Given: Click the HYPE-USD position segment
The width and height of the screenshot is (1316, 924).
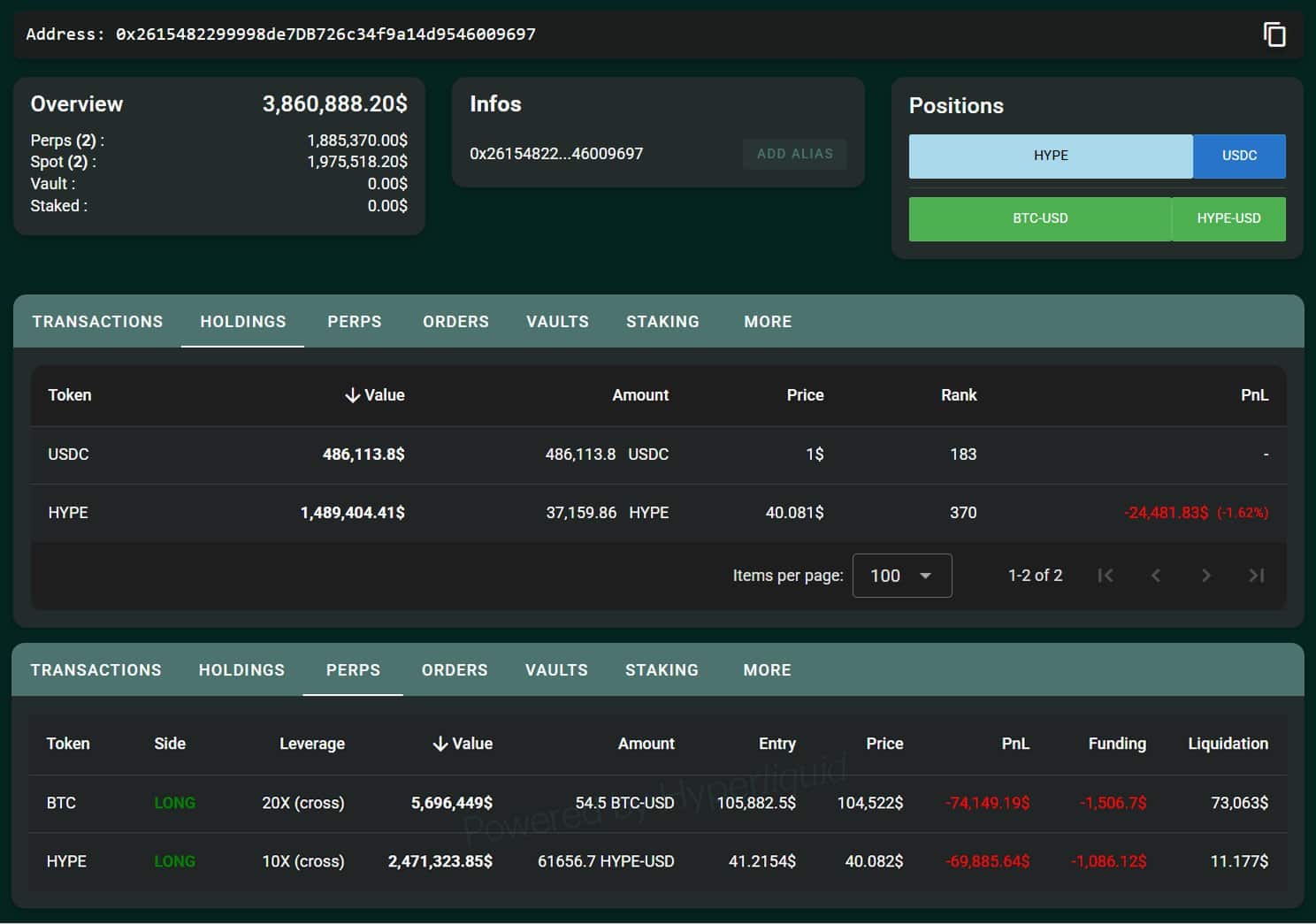Looking at the screenshot, I should click(1228, 218).
